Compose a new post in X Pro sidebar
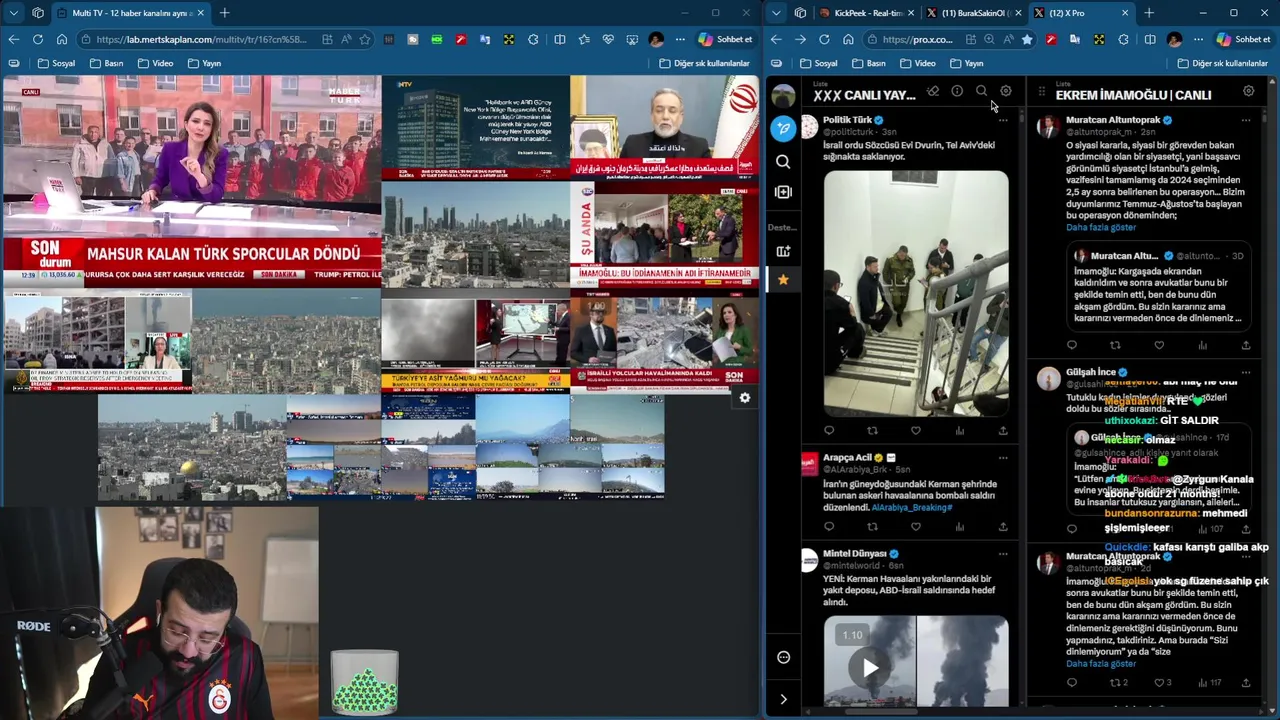 783,128
